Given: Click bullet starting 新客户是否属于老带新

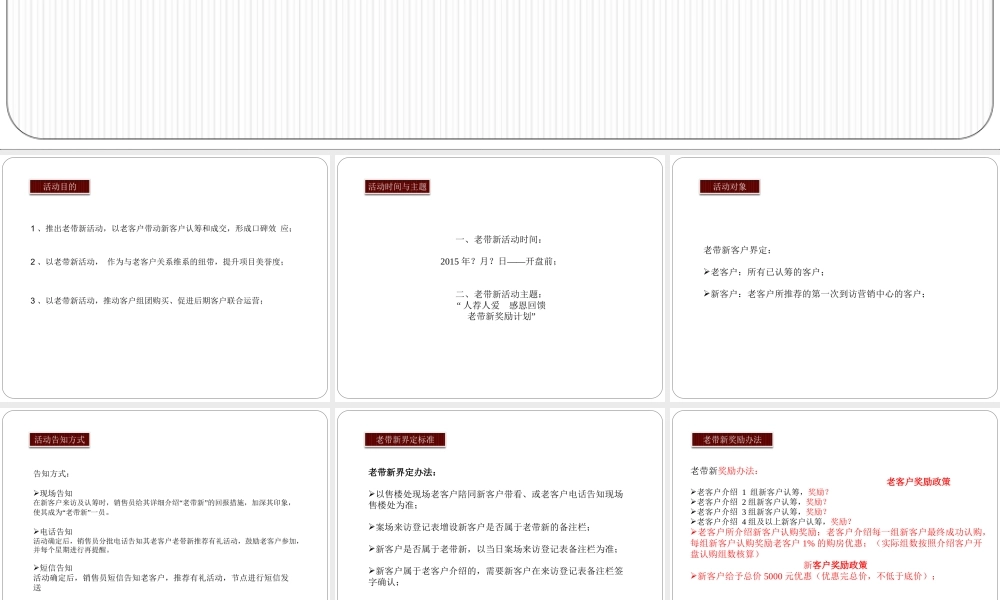Looking at the screenshot, I should (494, 549).
